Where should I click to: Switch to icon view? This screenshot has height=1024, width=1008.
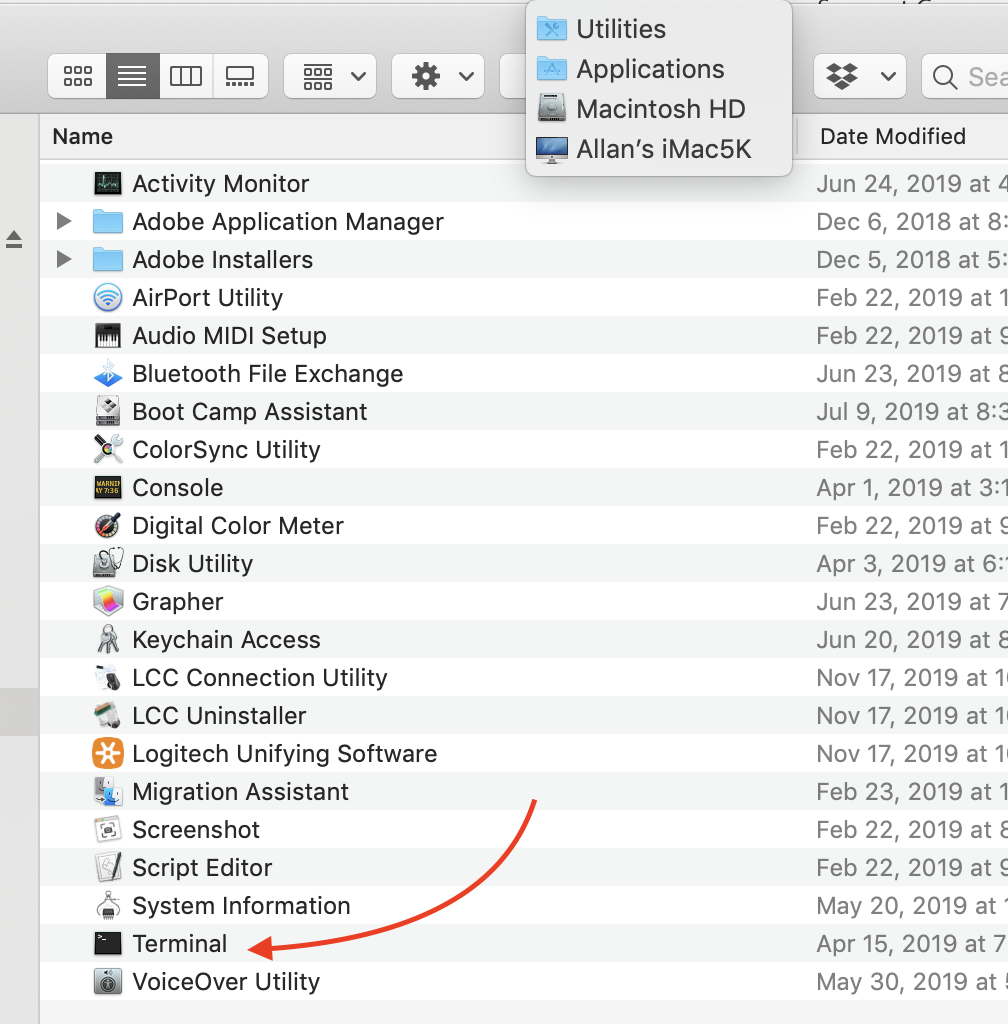[x=77, y=76]
